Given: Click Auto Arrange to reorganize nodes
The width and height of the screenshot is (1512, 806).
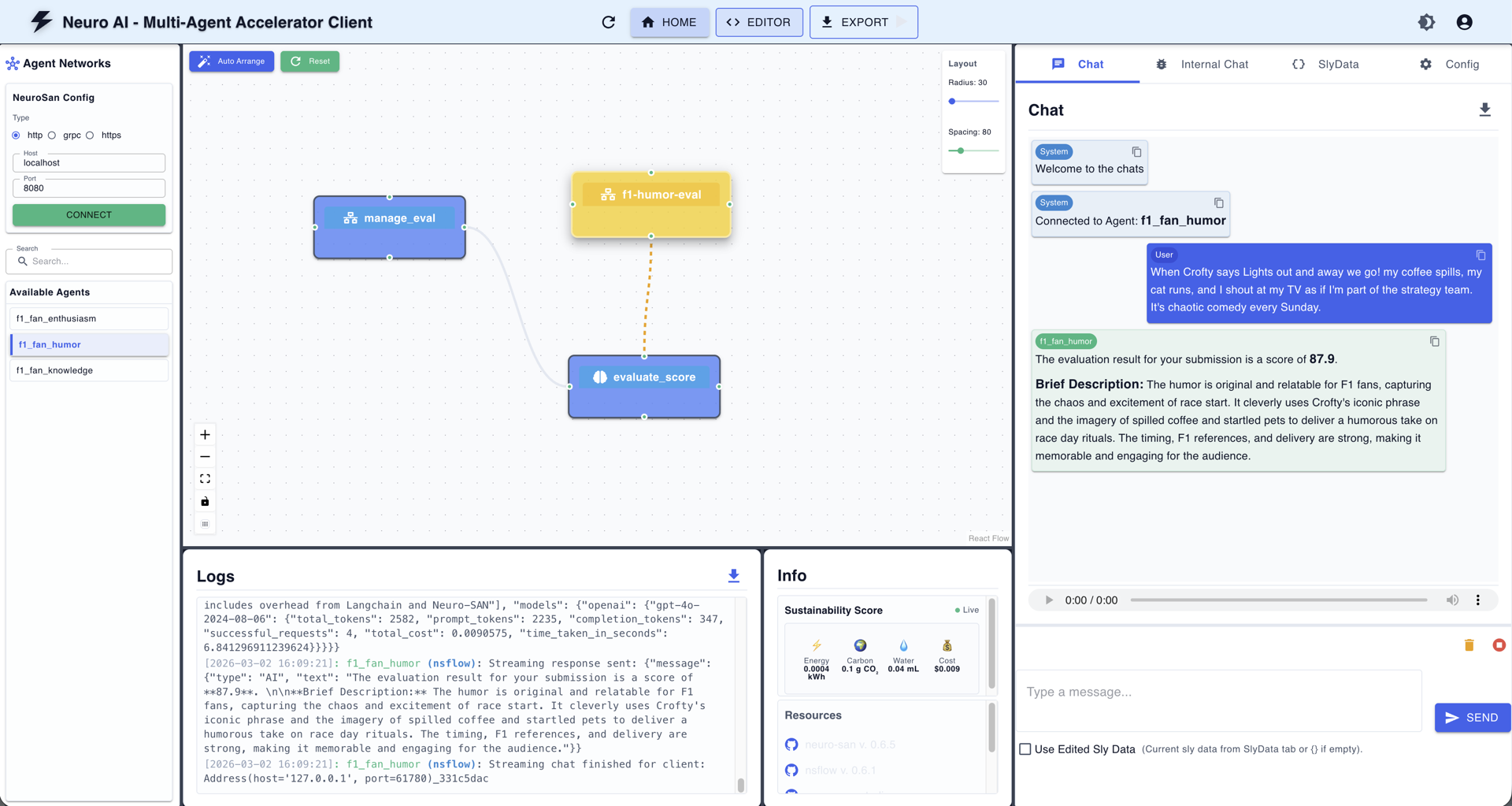Looking at the screenshot, I should click(231, 61).
